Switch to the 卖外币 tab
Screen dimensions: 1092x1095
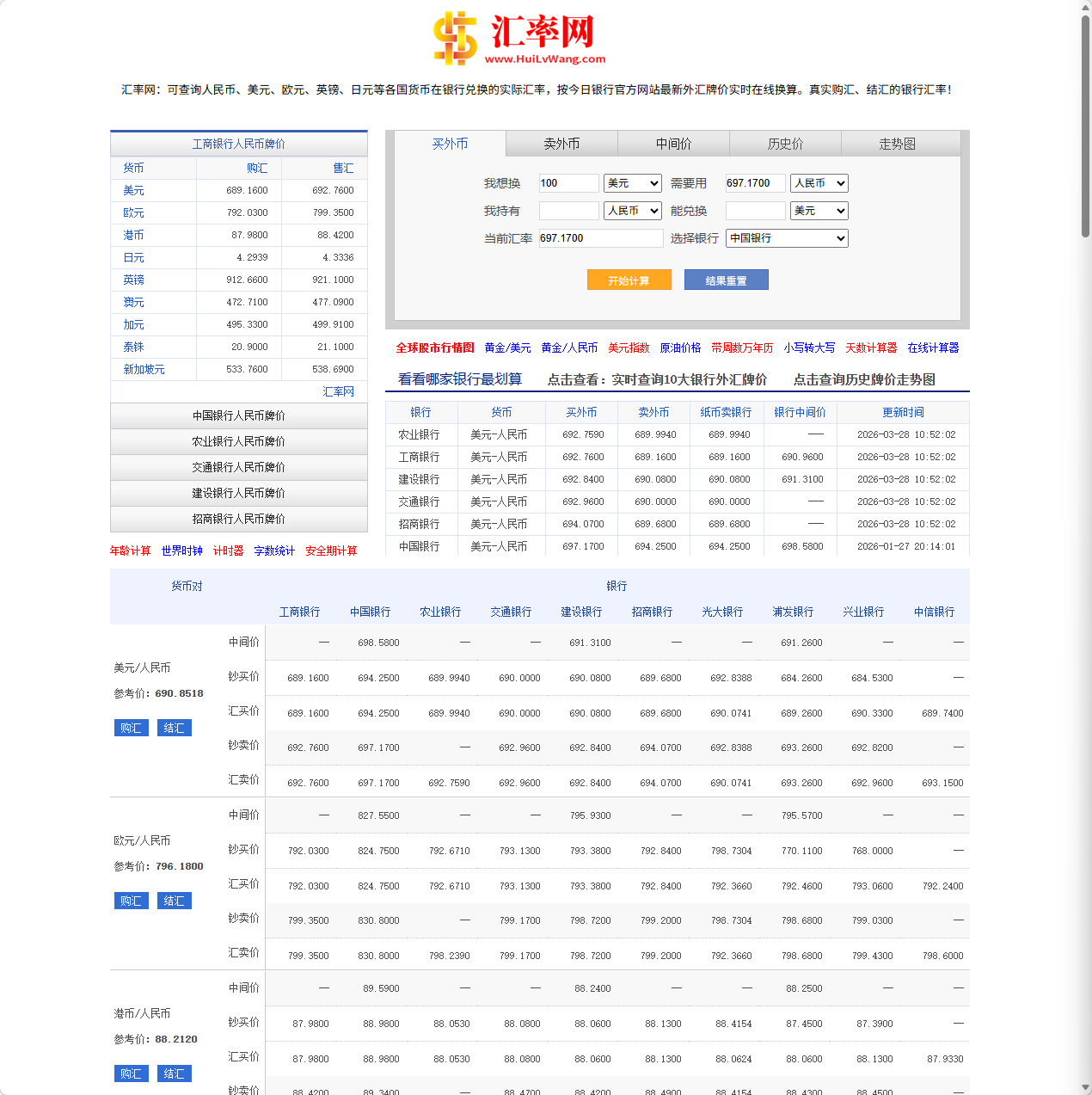click(561, 144)
